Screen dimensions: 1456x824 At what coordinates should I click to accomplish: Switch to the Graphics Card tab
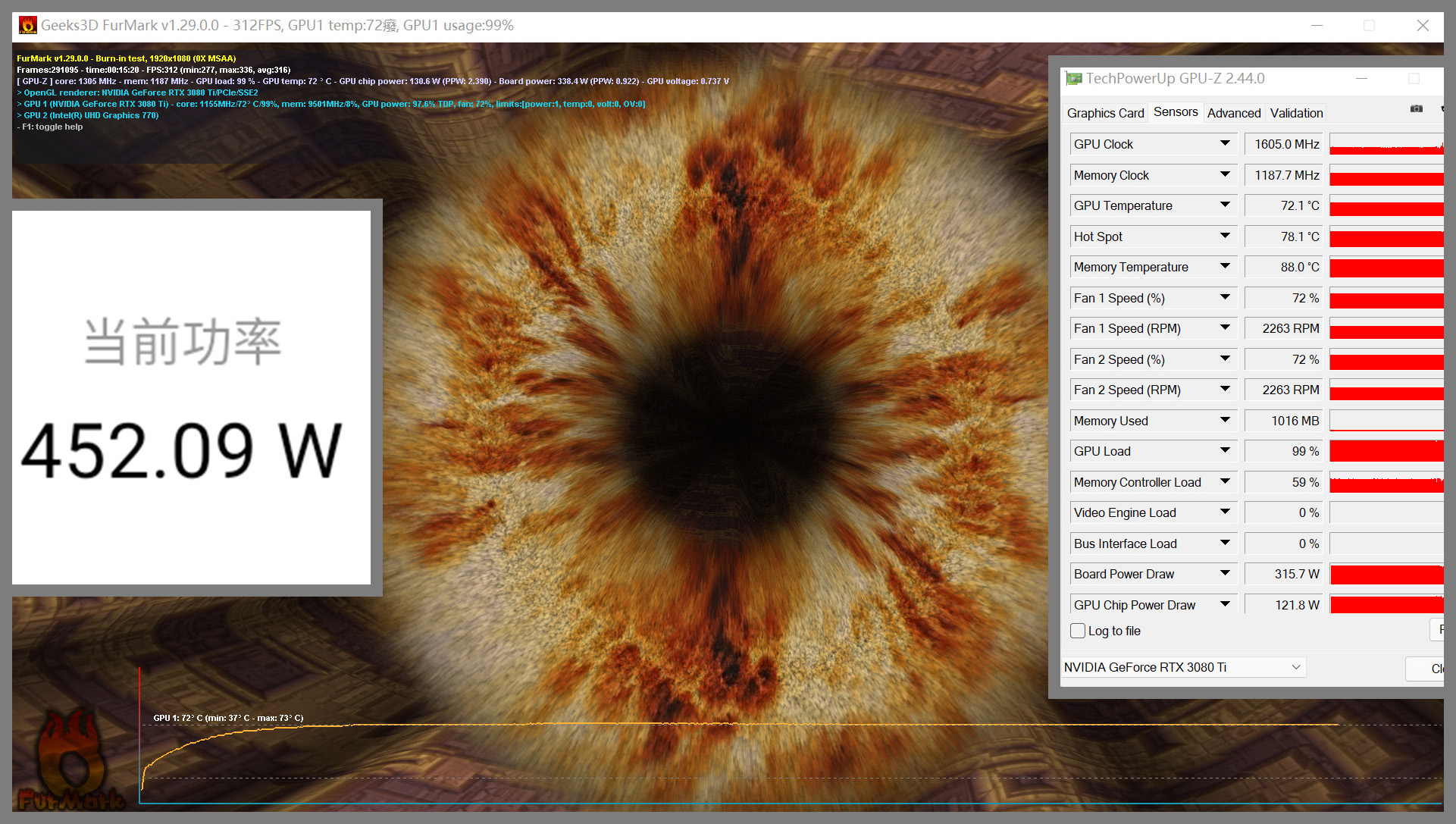point(1105,113)
